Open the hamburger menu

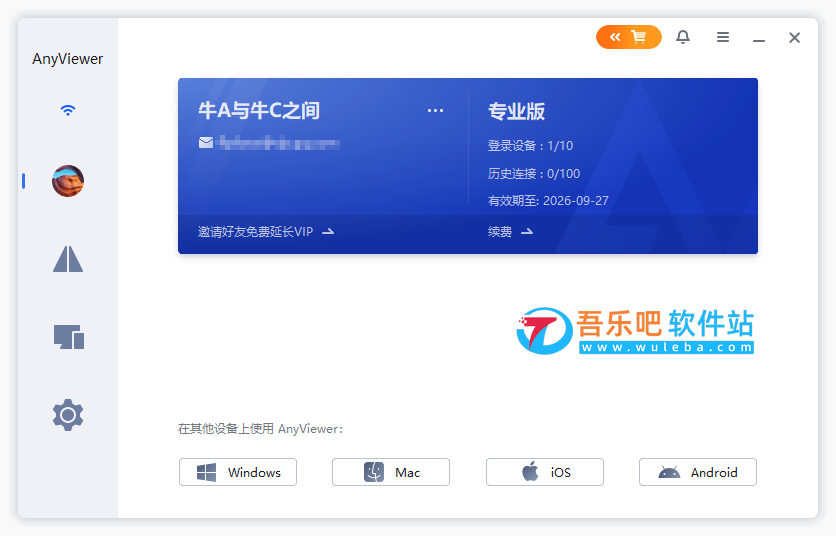[722, 37]
